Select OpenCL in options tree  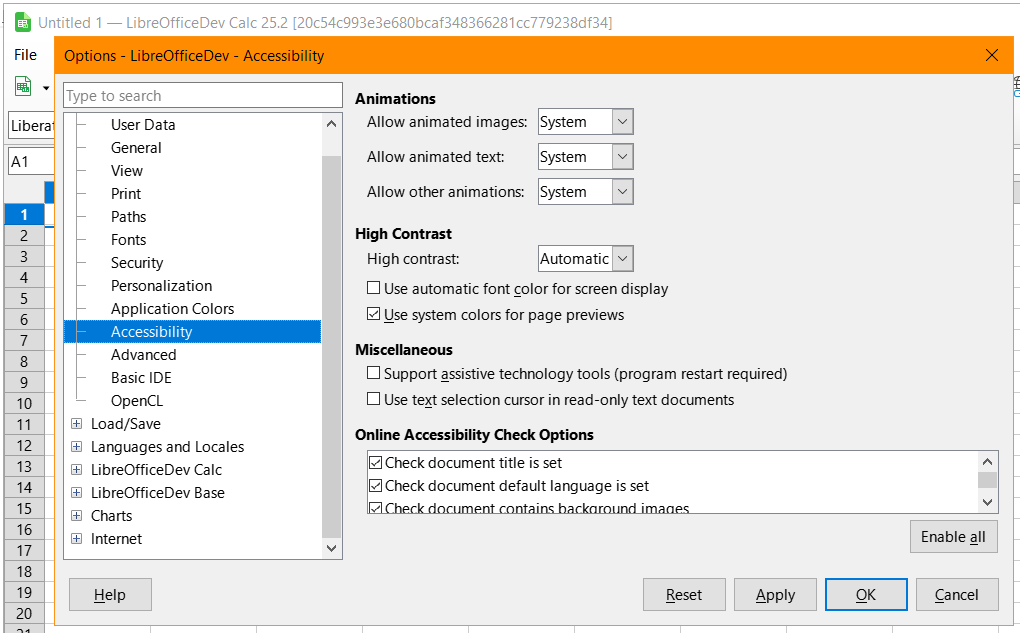coord(137,401)
